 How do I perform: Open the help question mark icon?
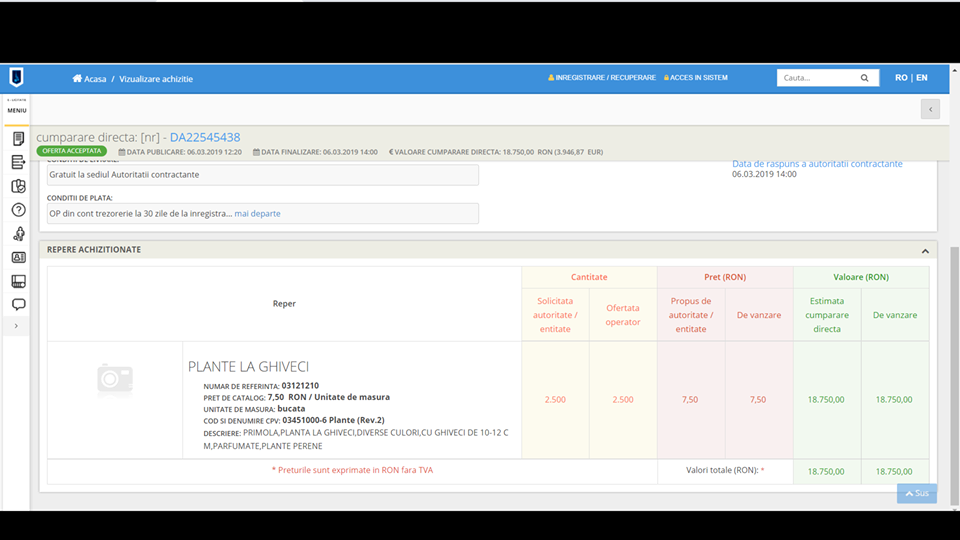(18, 210)
